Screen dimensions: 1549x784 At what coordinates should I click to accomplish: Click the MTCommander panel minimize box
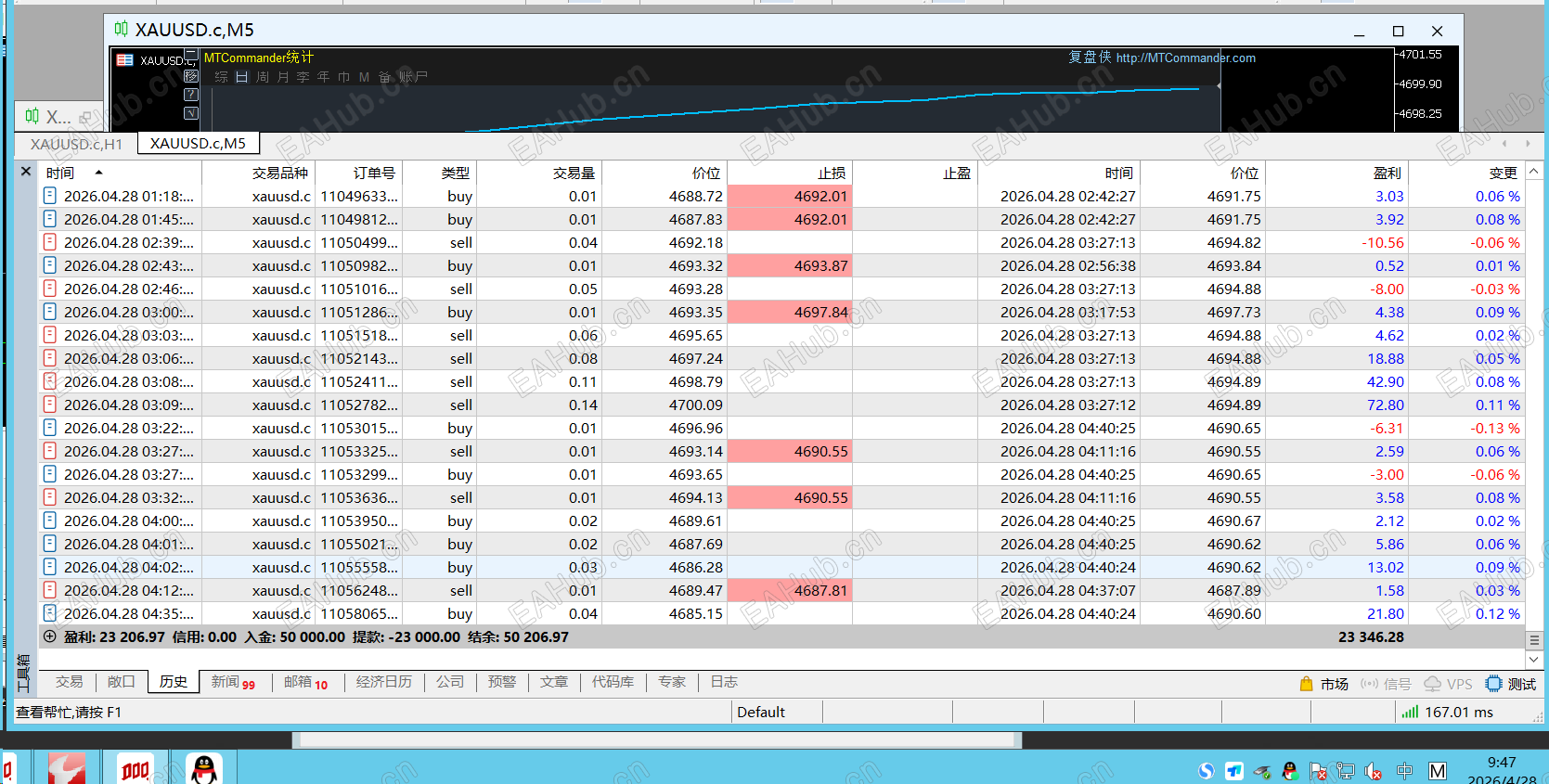click(x=191, y=56)
